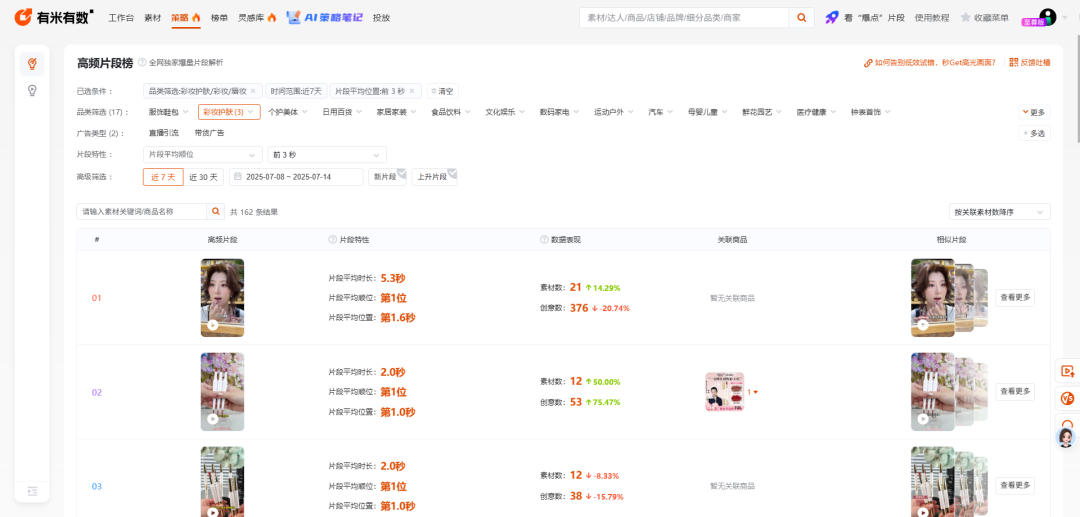Click the keyword search field 请输入素材关键词
The image size is (1080, 517).
(x=142, y=212)
